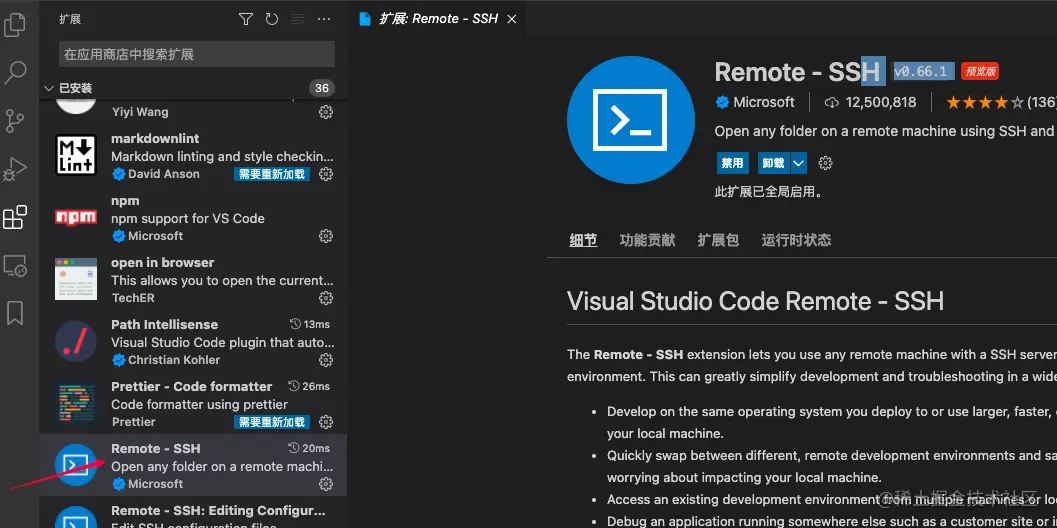
Task: Click the David Anson publisher name
Action: (x=164, y=174)
